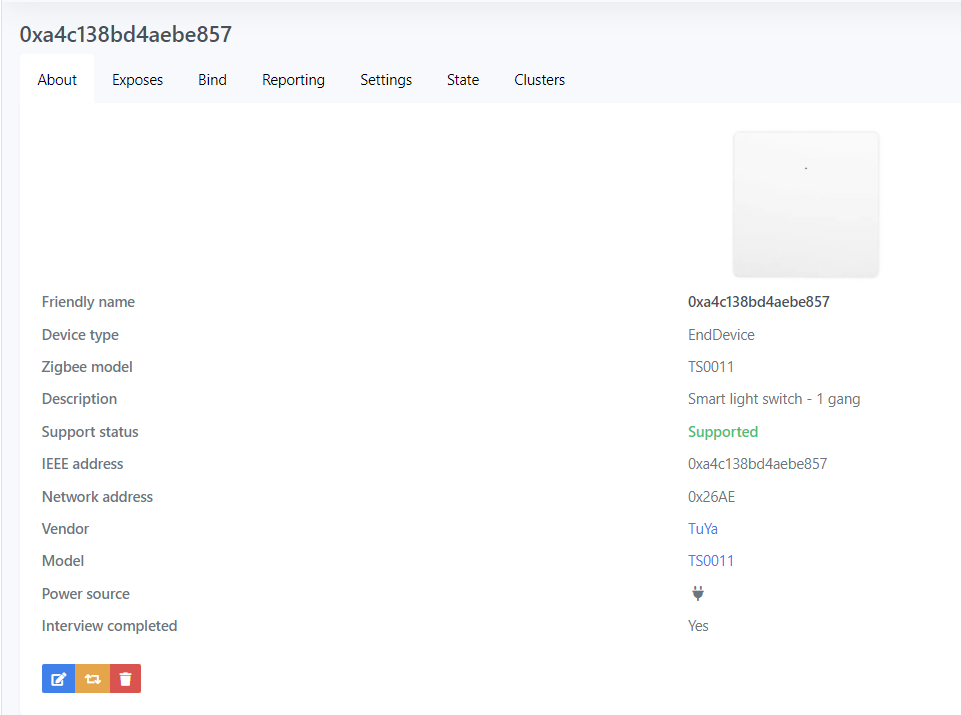961x715 pixels.
Task: Click the 'Model' label
Action: point(63,561)
